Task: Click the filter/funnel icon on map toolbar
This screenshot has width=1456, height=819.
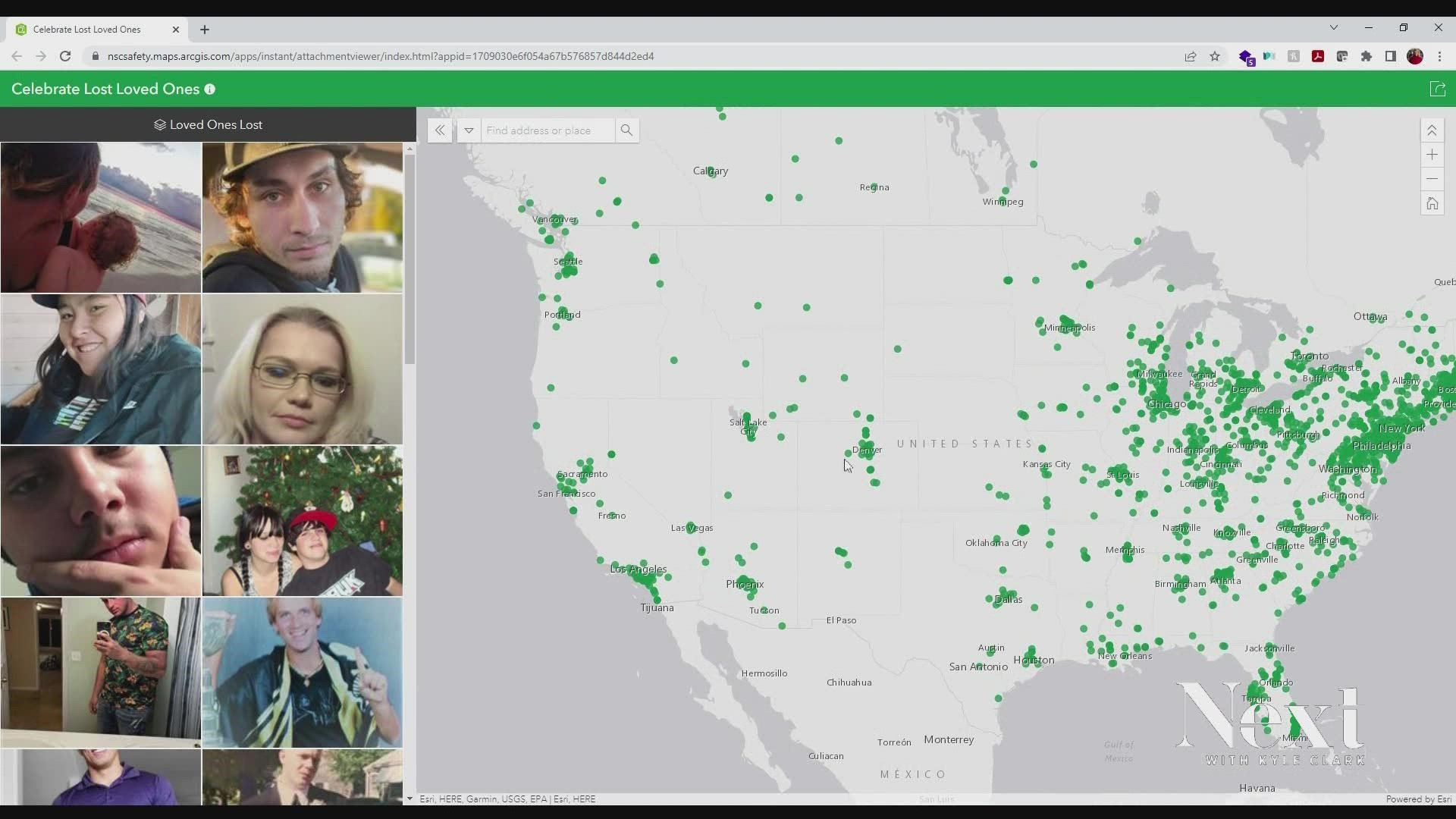Action: tap(468, 130)
